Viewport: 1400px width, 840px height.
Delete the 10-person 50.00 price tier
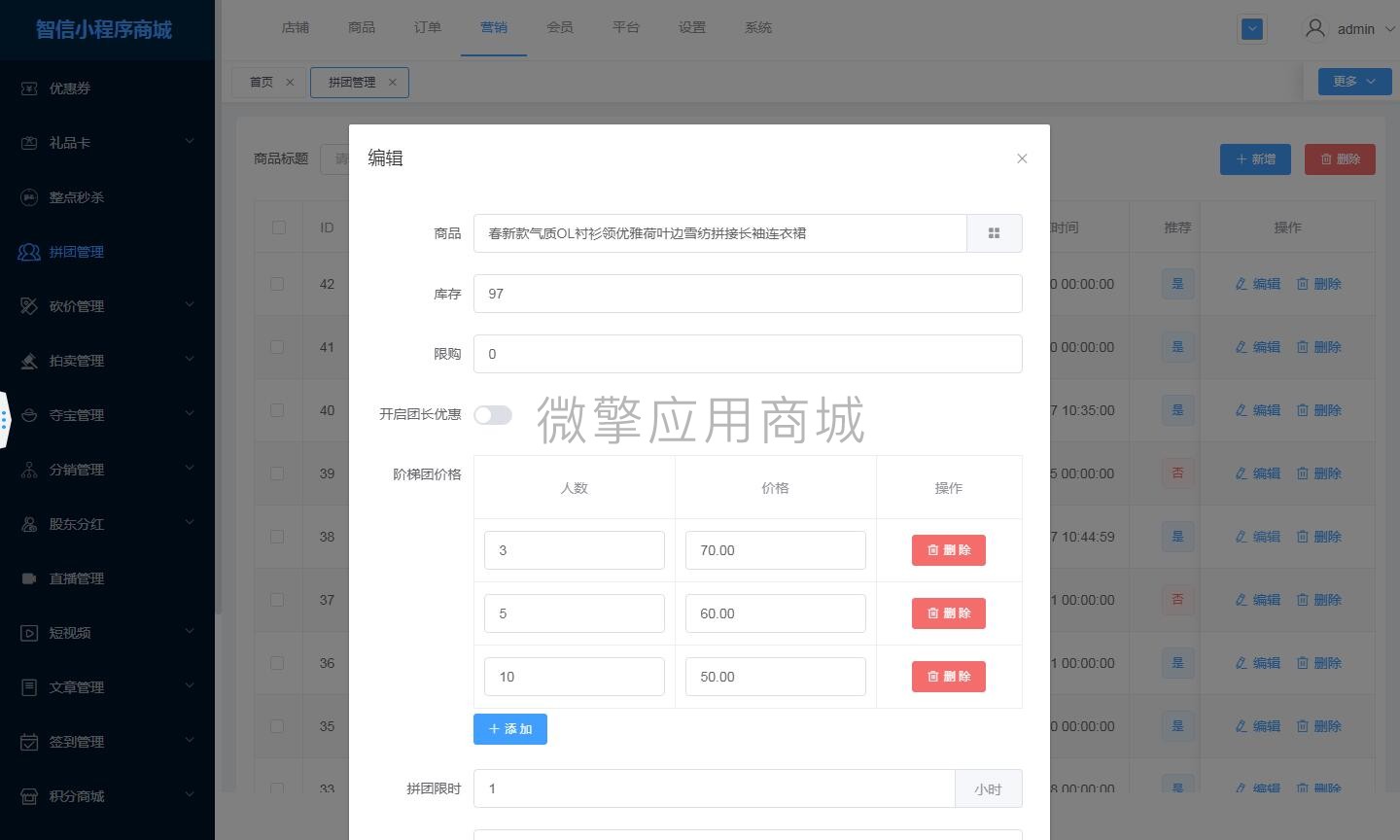point(949,677)
